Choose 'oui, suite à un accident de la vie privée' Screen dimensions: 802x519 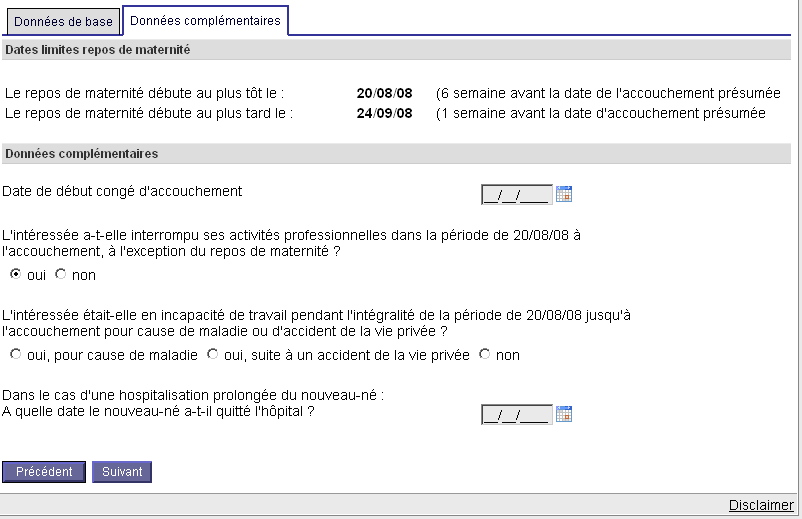(213, 354)
